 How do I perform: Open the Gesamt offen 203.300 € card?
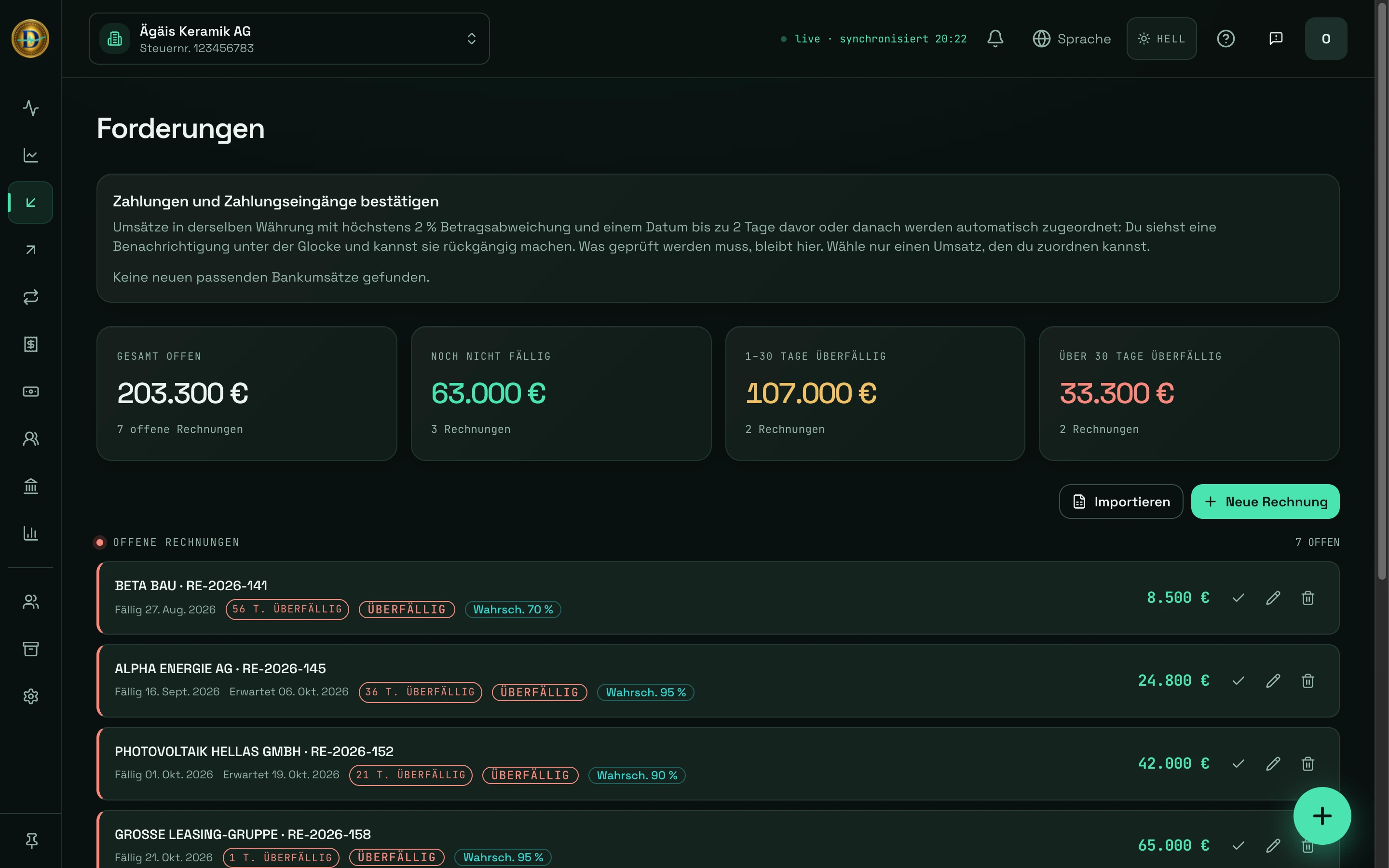(247, 393)
